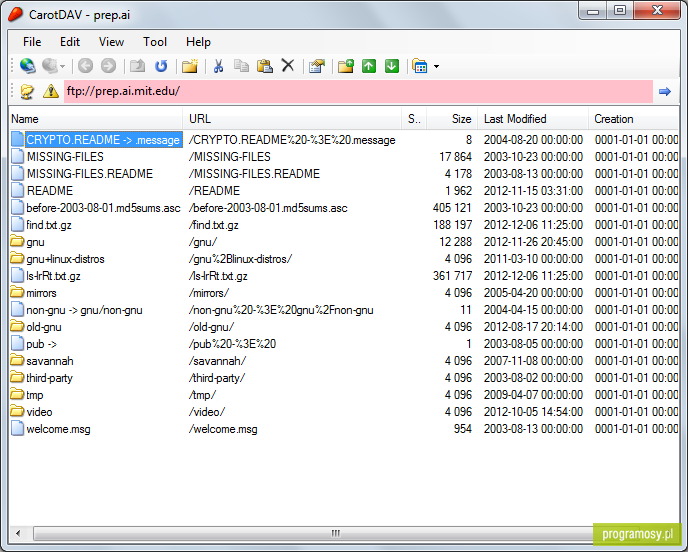Click the /welcome.msg URL cell
The height and width of the screenshot is (552, 688).
click(x=223, y=429)
